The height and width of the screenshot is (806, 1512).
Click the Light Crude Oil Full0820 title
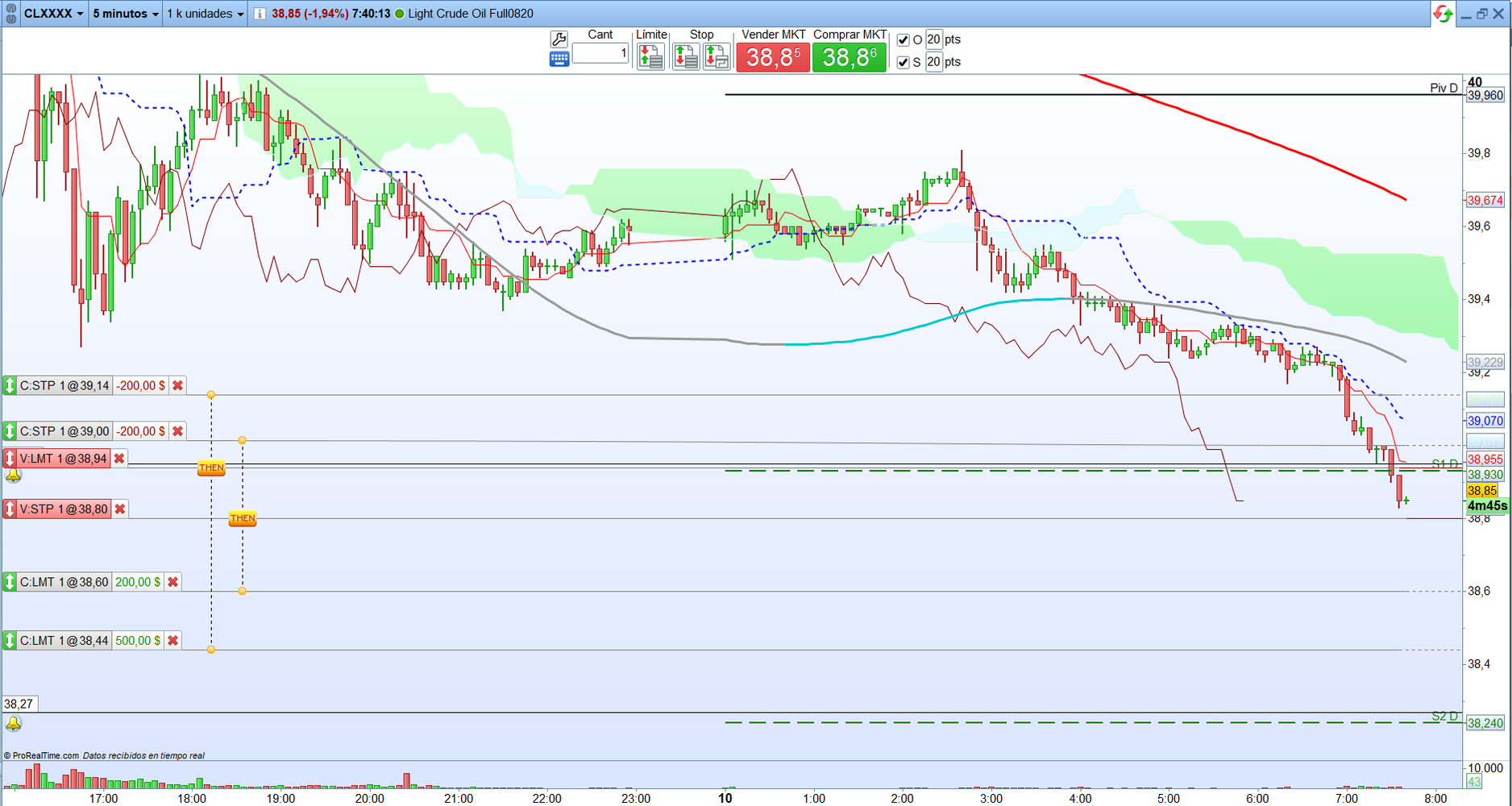[471, 14]
